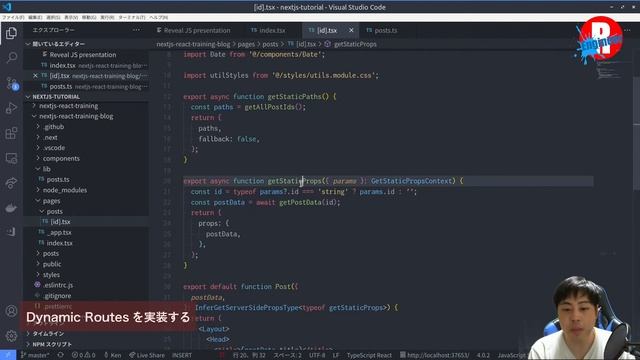Open the Search view in activity bar

click(x=11, y=58)
